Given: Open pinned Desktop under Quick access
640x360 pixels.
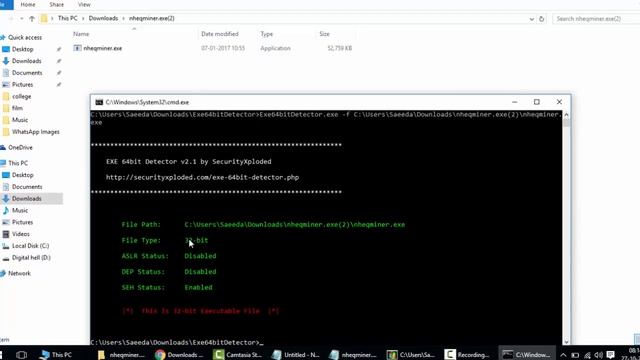Looking at the screenshot, I should [22, 49].
